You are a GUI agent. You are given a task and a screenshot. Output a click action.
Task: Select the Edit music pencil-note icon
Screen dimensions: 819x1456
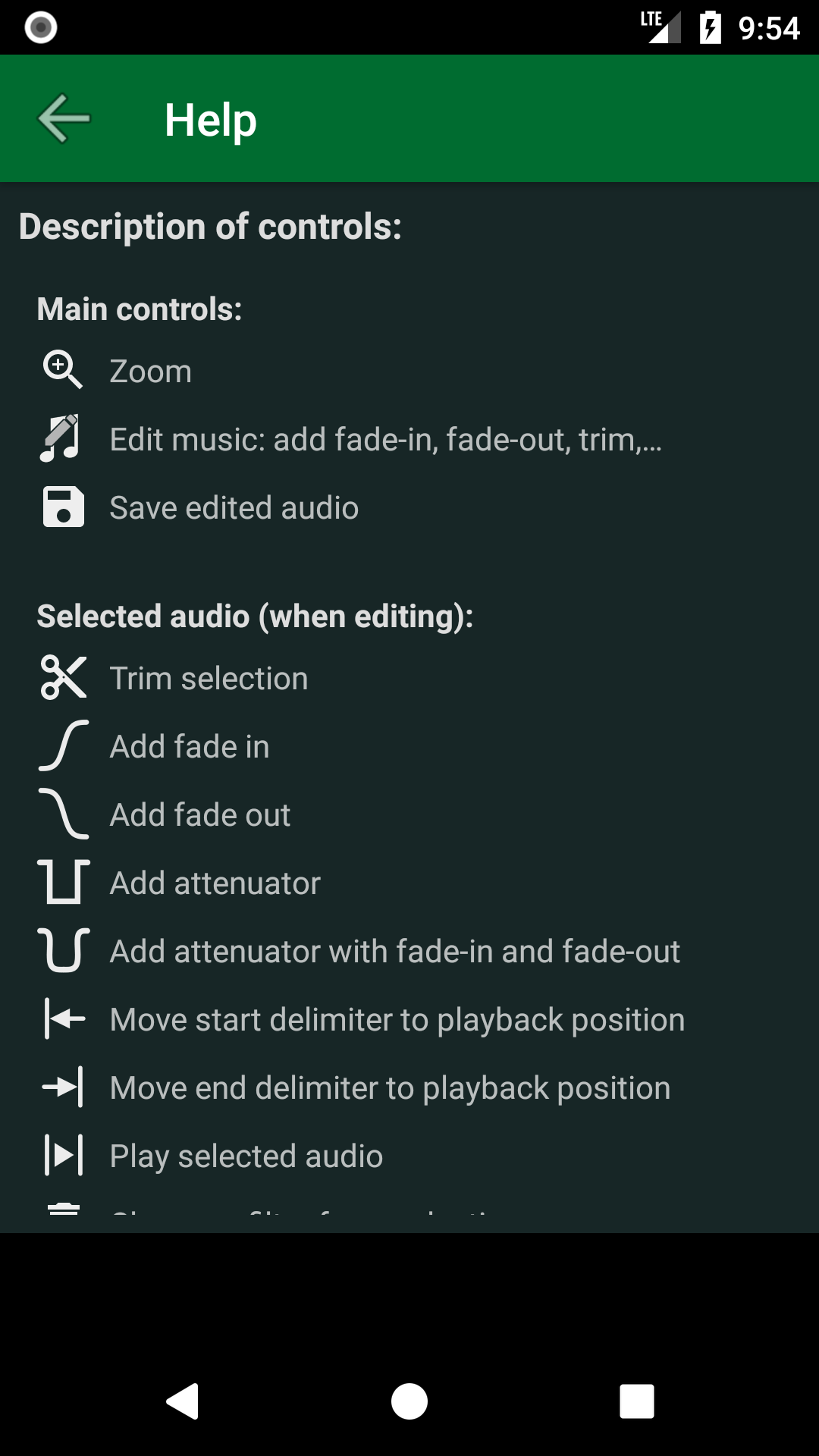[64, 438]
